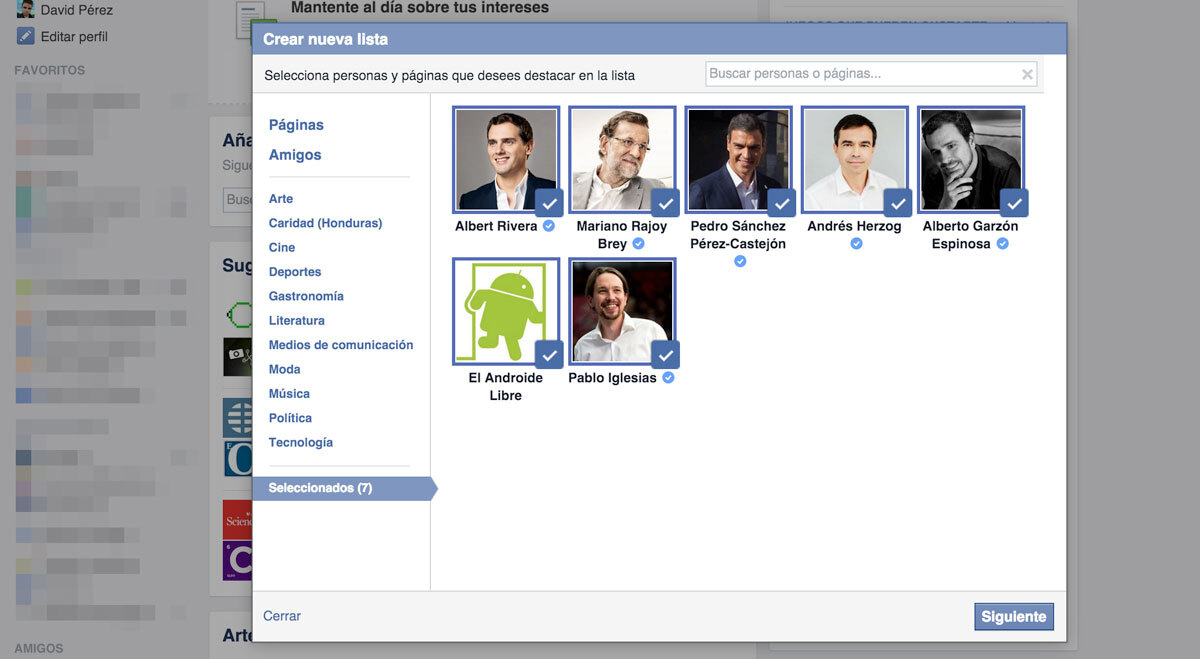
Task: Choose the Tecnología category
Action: coord(300,442)
